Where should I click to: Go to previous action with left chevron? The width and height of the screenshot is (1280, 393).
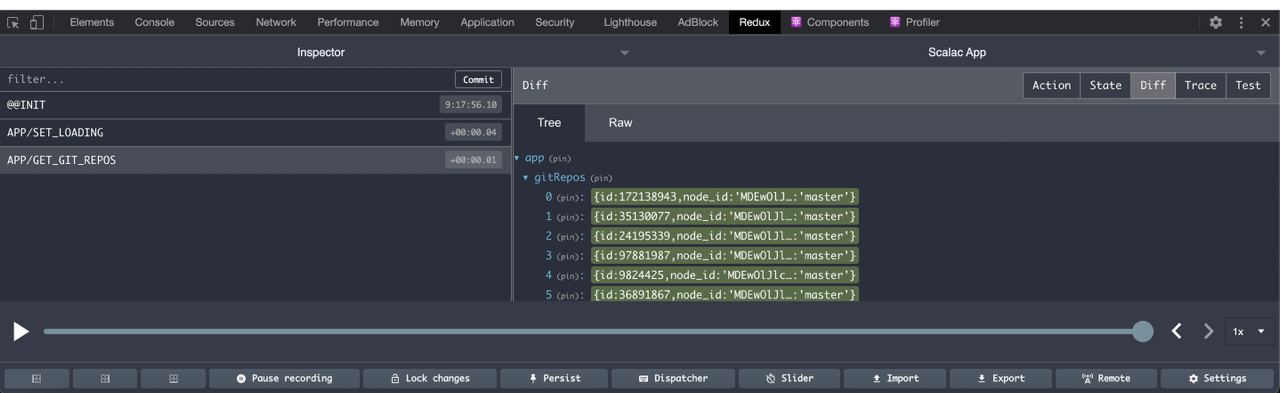(x=1177, y=331)
